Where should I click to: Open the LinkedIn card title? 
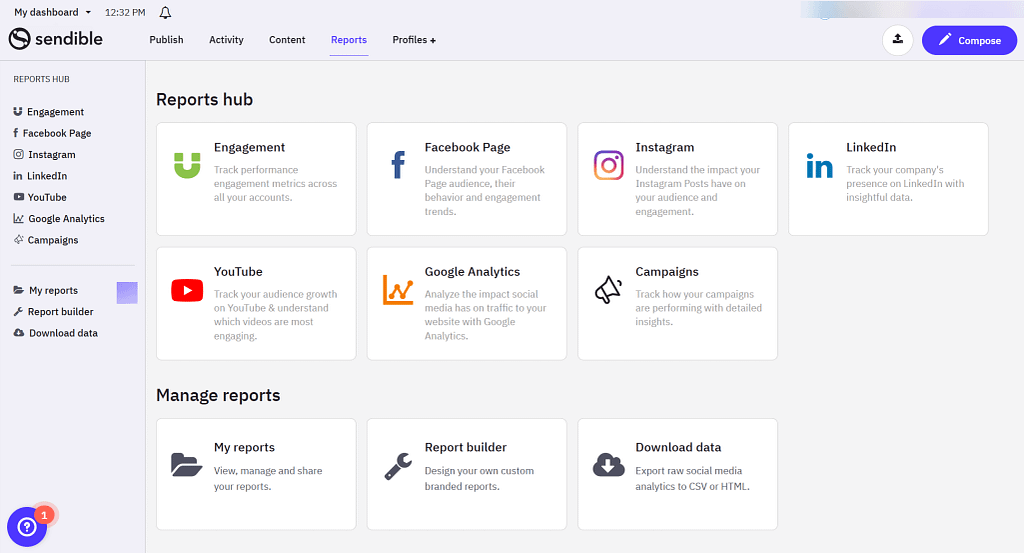(871, 147)
